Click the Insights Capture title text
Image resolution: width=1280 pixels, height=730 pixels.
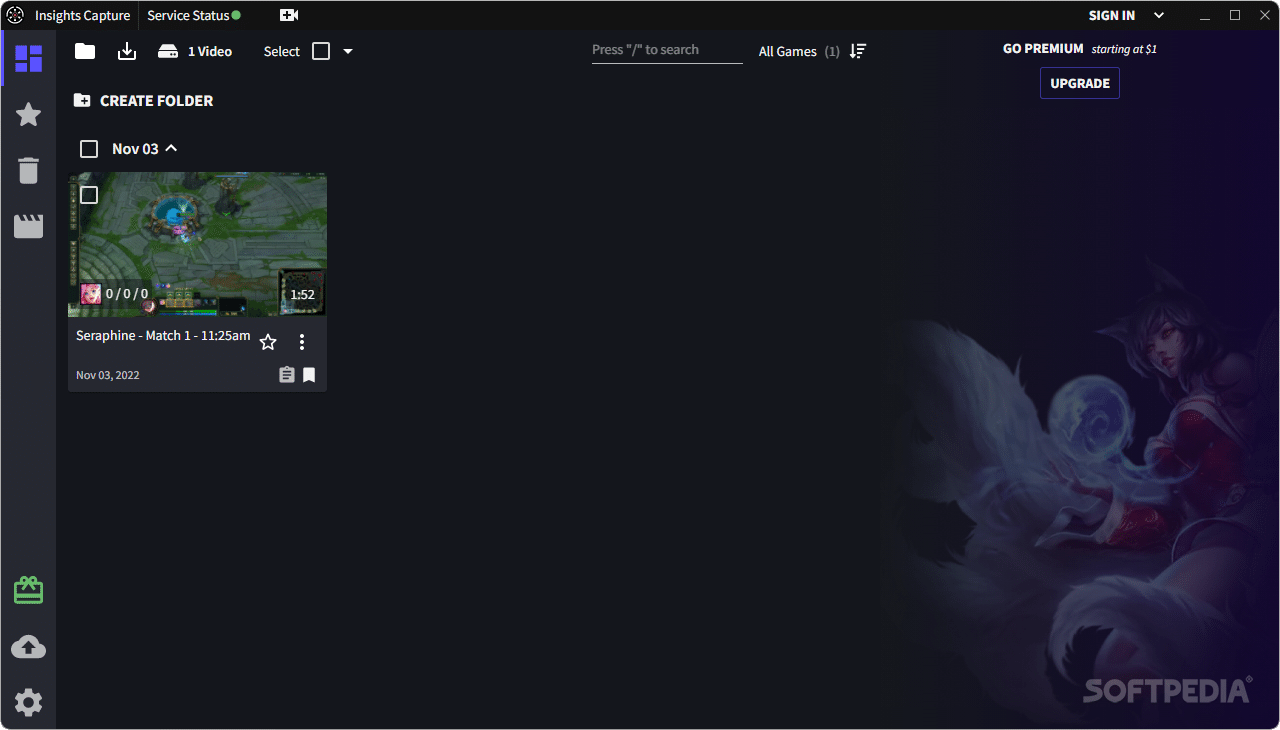(83, 15)
